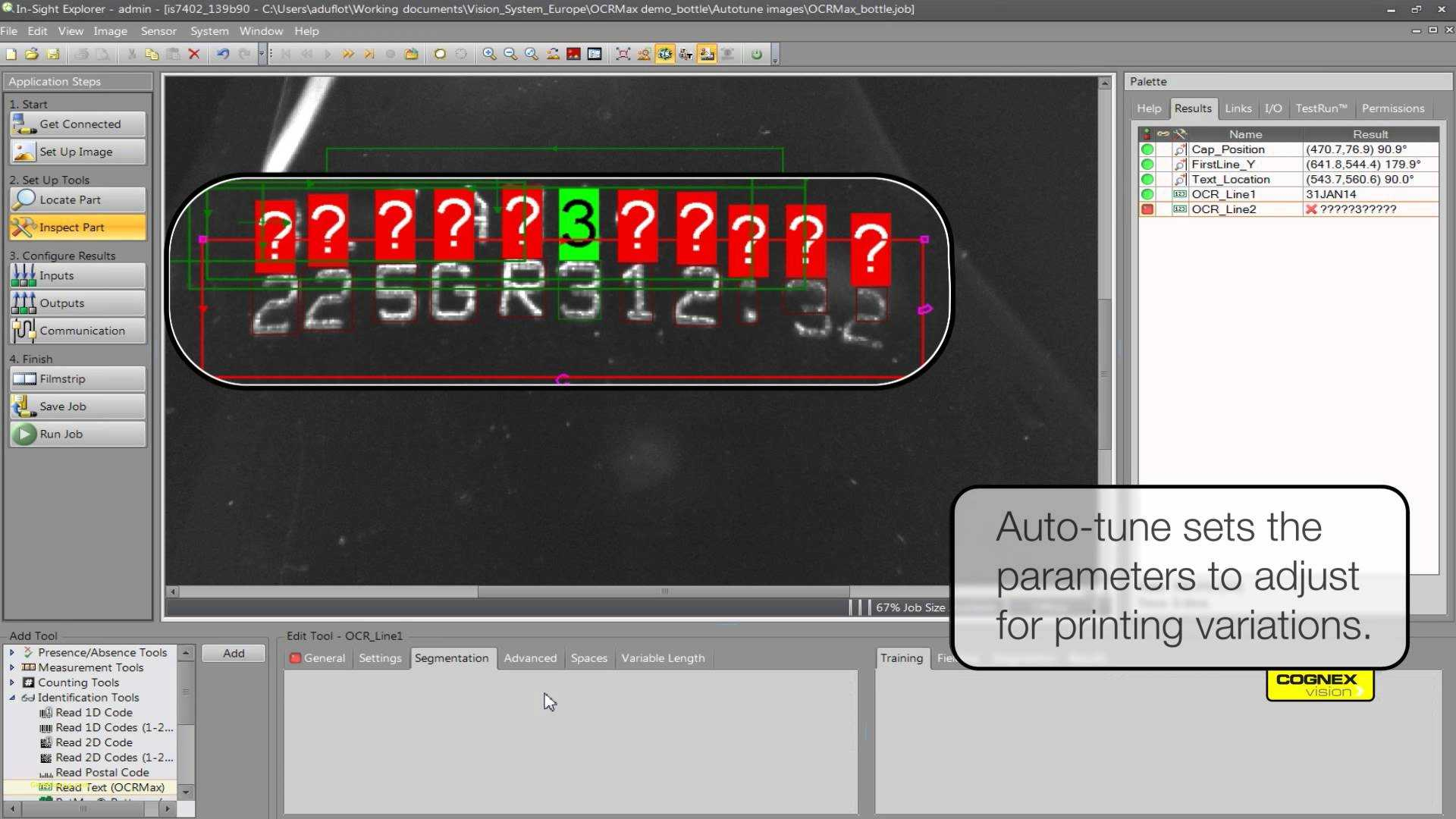Click the Open Job folder icon
1456x819 pixels.
coord(32,54)
